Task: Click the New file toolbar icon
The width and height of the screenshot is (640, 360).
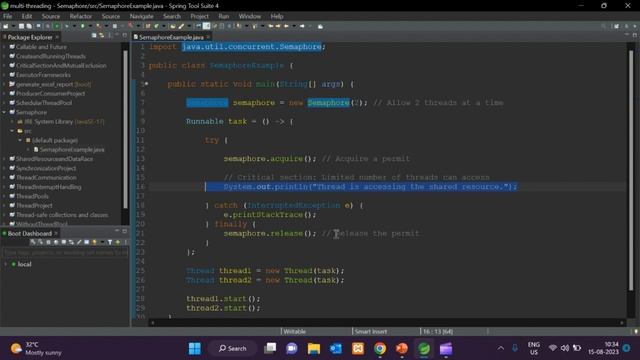Action: point(5,26)
